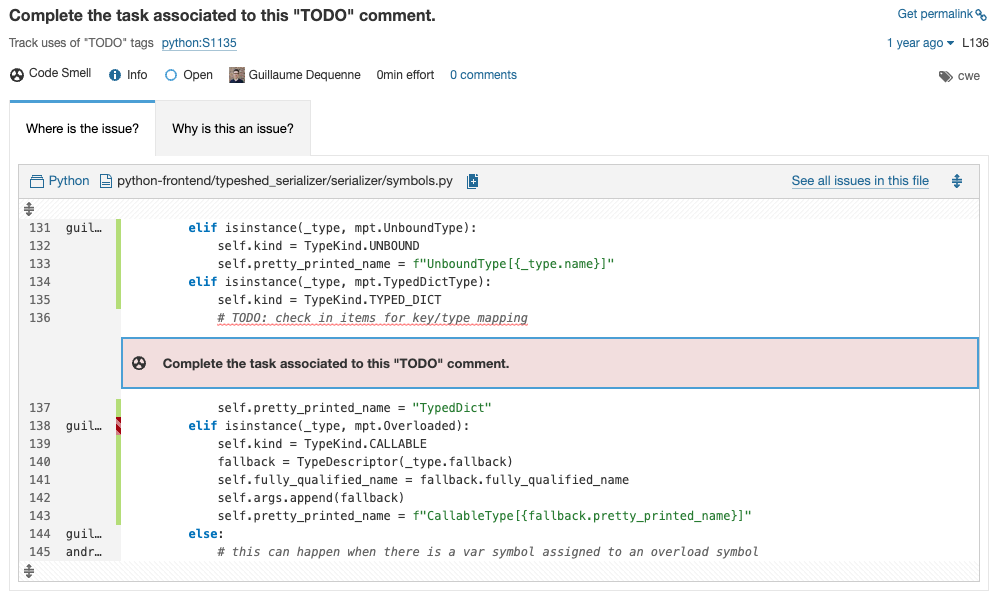This screenshot has height=591, width=1002.
Task: Click the Python project icon
Action: [37, 181]
